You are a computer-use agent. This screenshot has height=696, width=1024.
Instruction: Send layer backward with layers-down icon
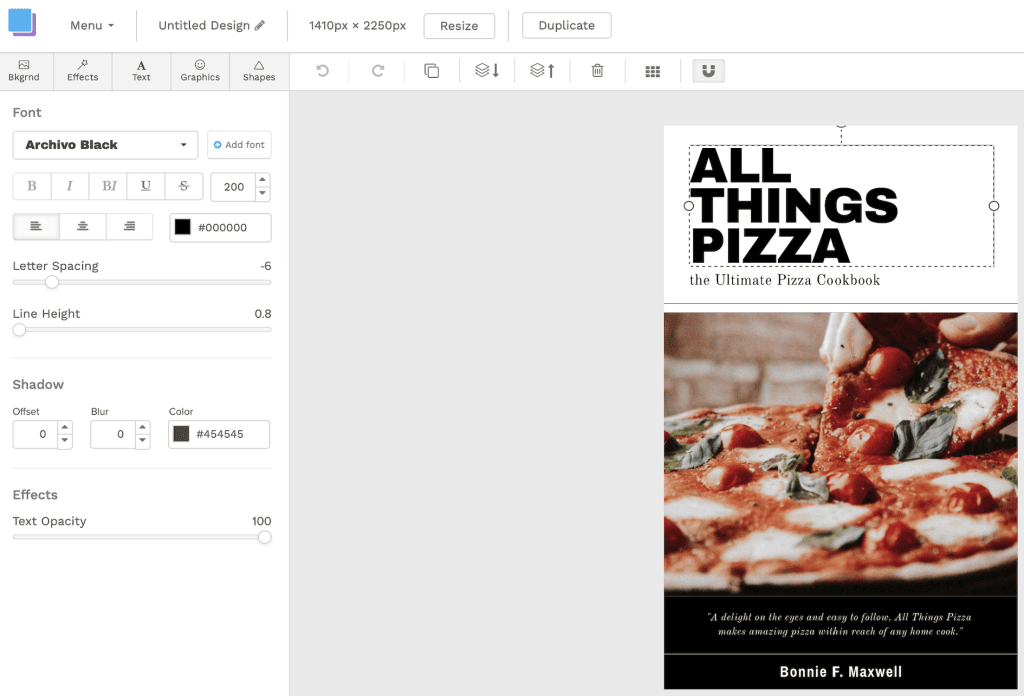coord(487,71)
